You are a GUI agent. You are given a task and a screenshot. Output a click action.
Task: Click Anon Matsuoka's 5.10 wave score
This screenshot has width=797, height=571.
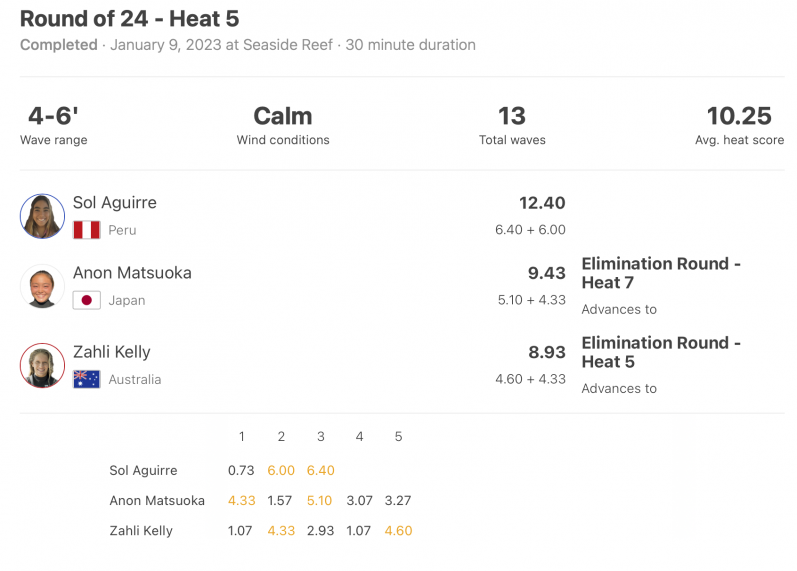319,500
